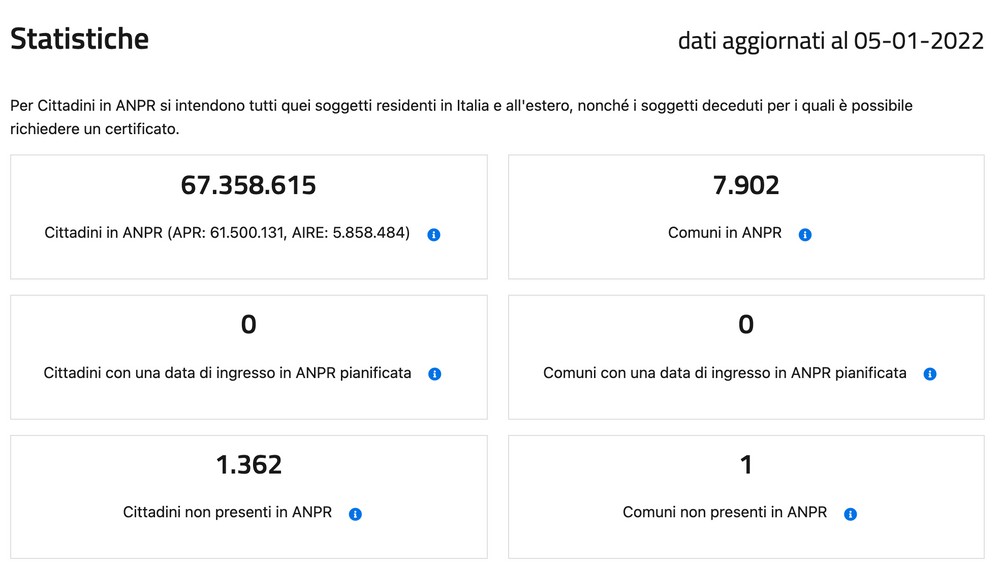Click the number 1 for comuni not present

click(746, 464)
